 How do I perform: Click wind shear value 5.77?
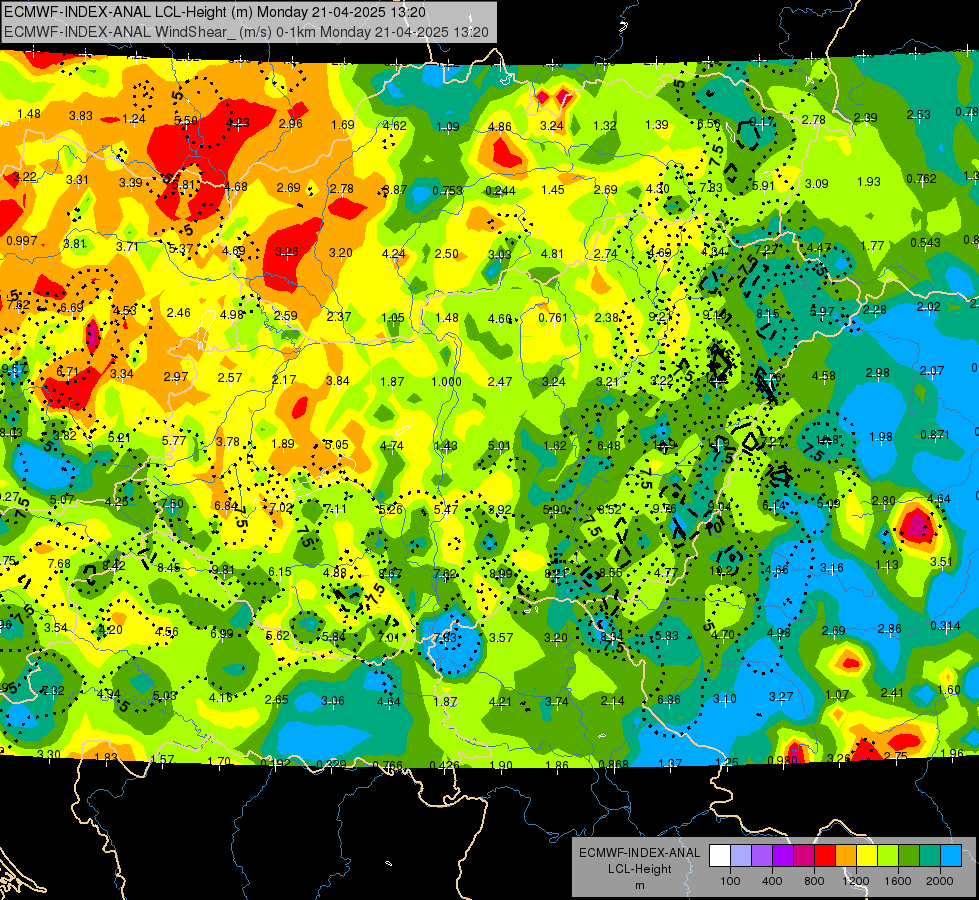point(174,440)
